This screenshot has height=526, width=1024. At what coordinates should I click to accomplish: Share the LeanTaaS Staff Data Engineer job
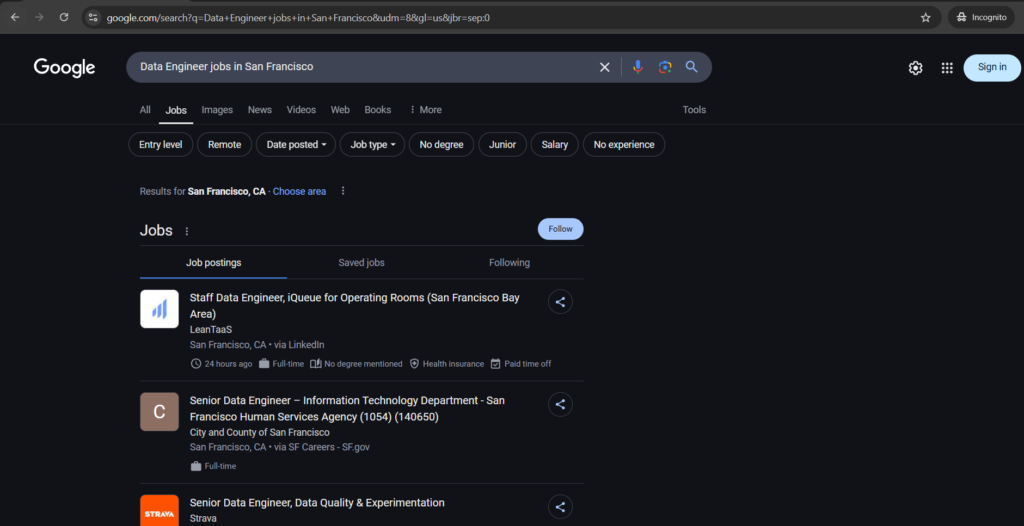tap(560, 302)
